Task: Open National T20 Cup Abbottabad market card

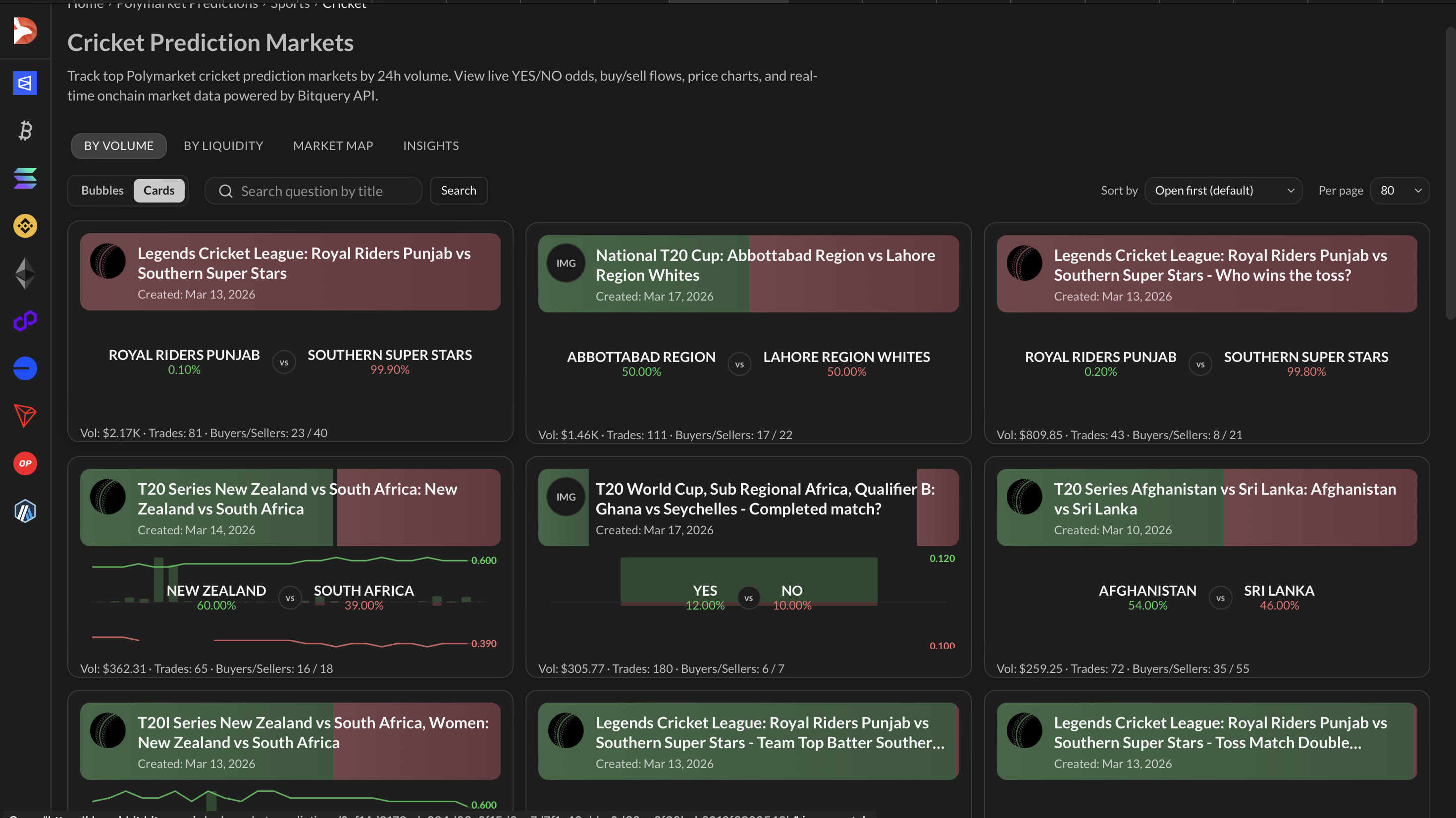Action: (x=765, y=265)
